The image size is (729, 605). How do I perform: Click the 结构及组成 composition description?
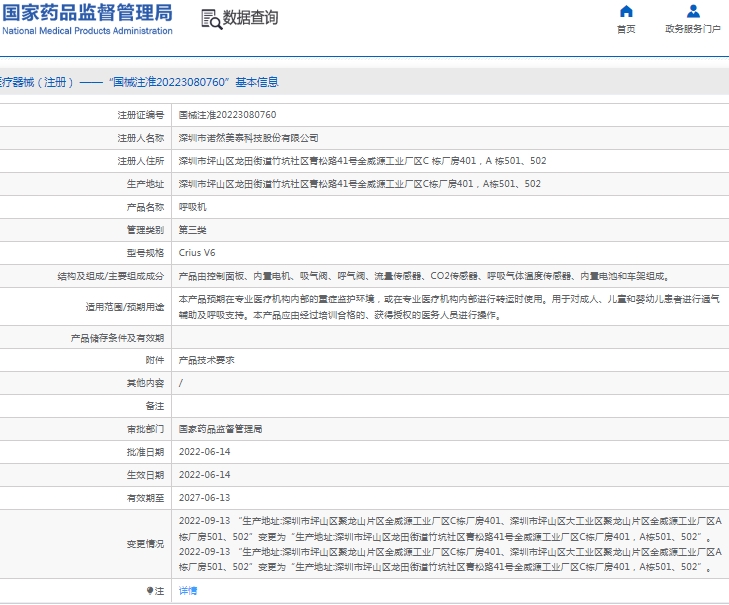424,276
